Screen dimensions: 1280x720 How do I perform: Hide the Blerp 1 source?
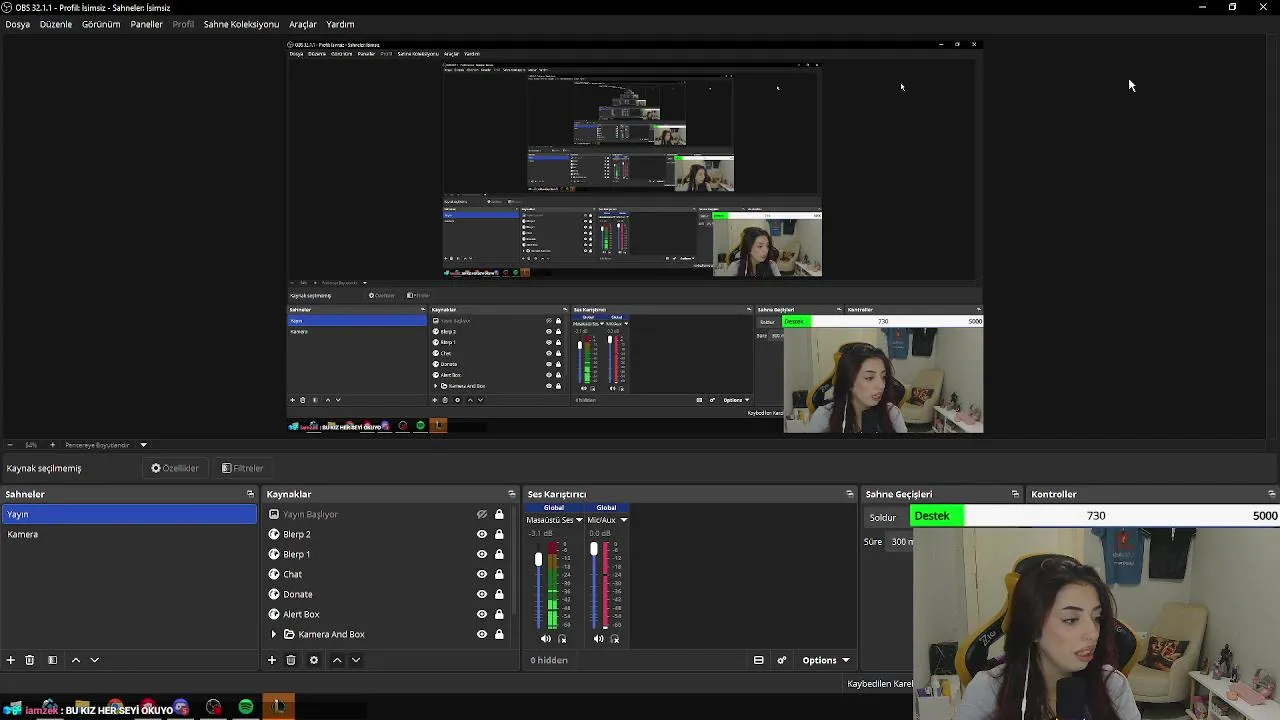[481, 554]
